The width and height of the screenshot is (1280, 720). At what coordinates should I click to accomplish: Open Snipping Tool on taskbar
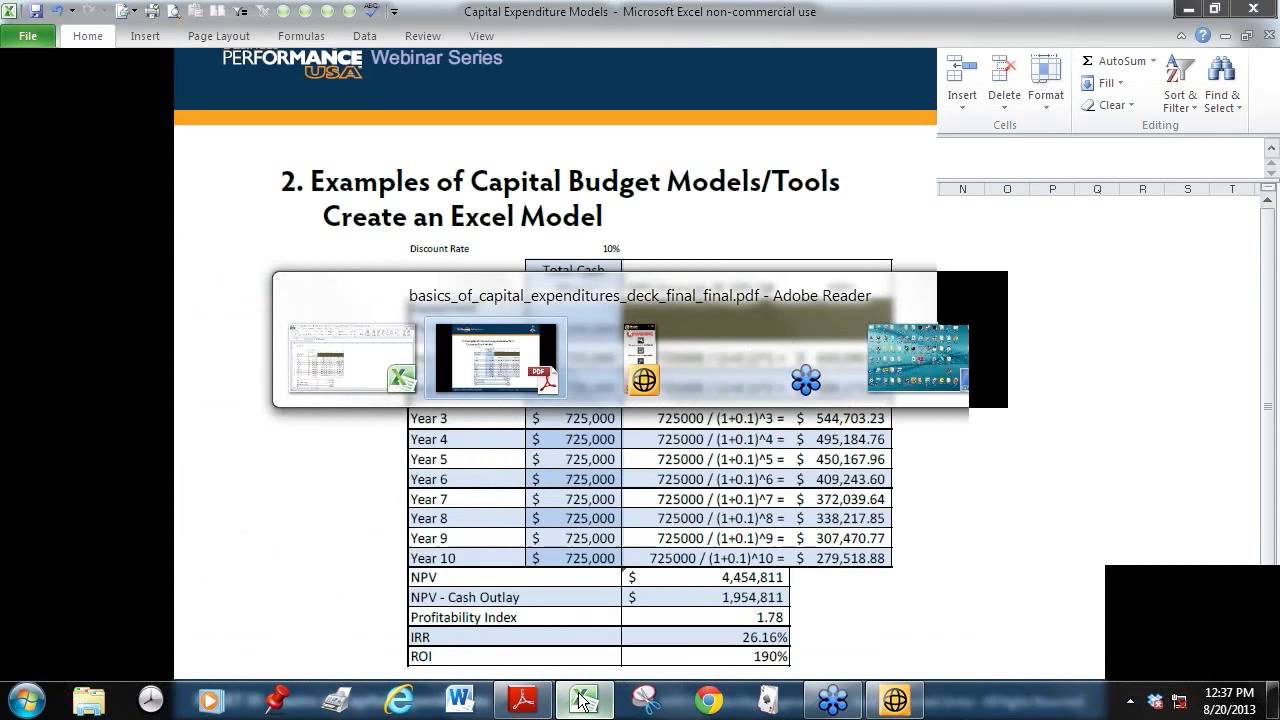(647, 701)
